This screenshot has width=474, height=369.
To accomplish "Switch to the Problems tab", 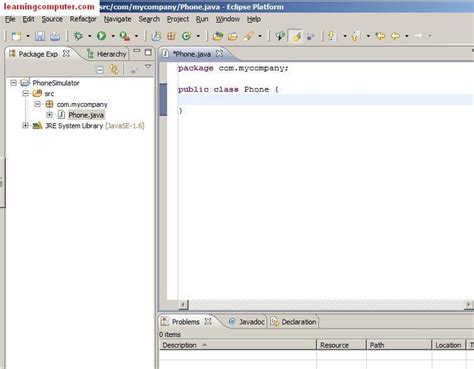I will pos(185,322).
